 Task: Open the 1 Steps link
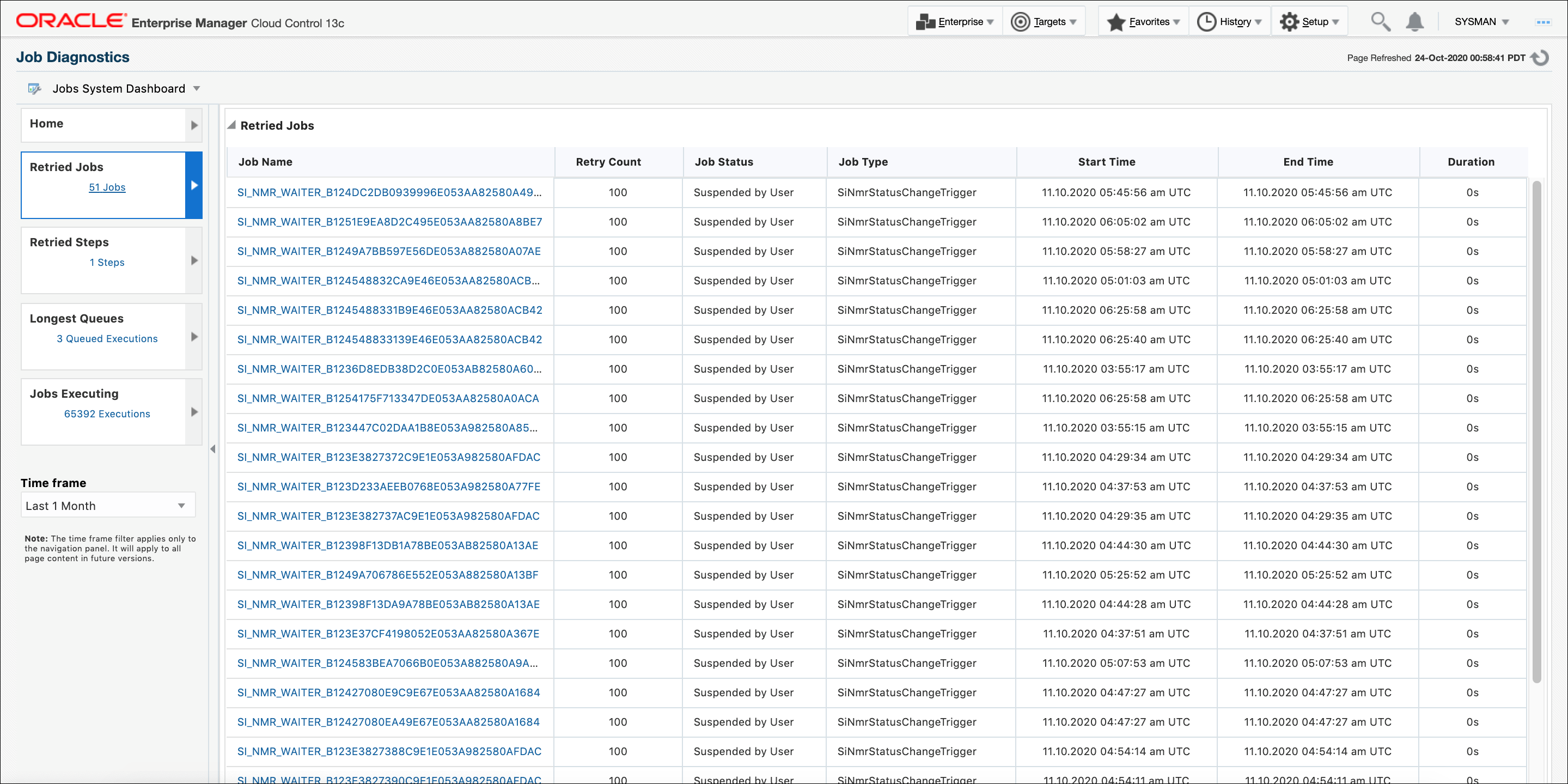107,263
